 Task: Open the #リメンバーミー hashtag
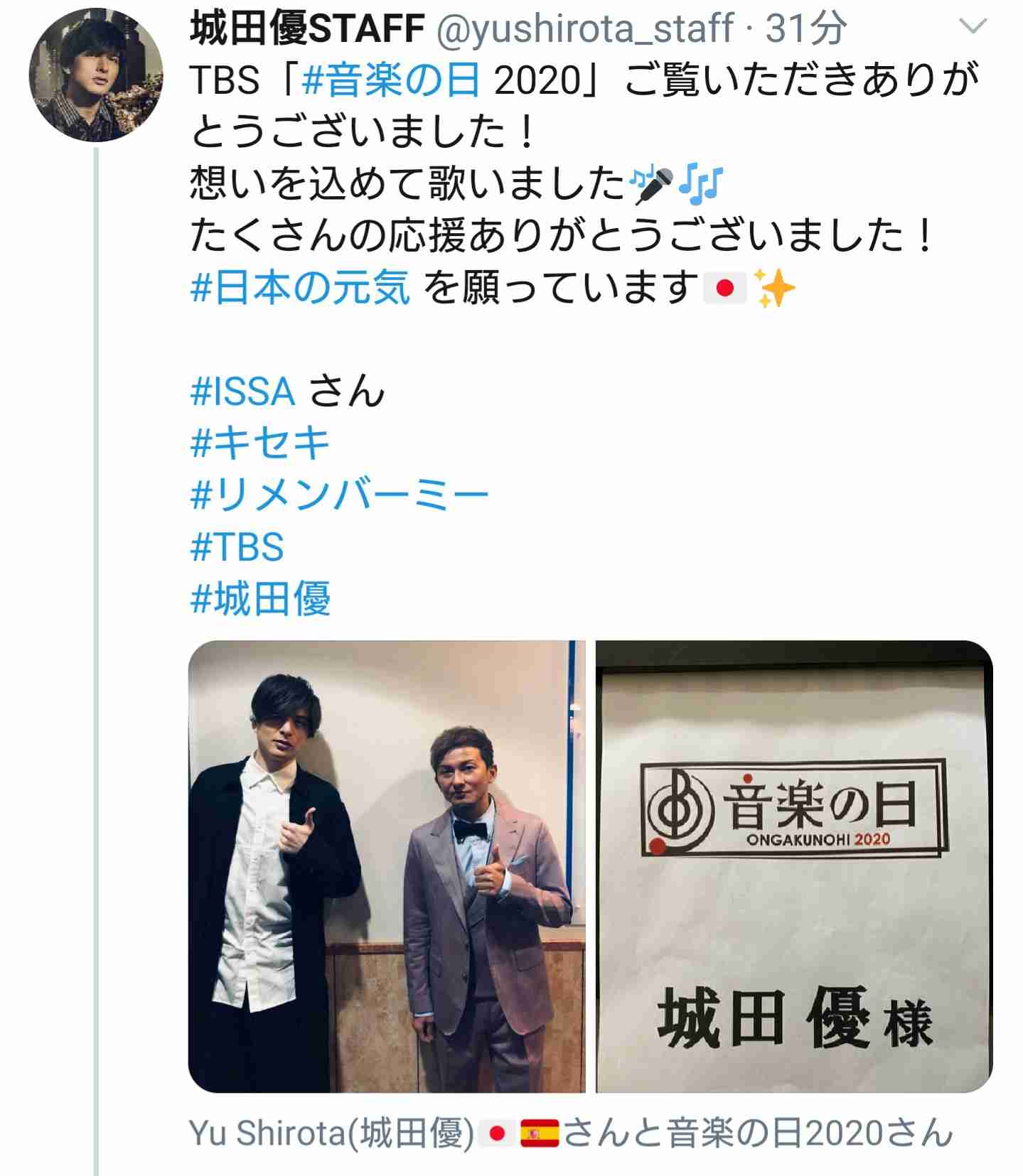pyautogui.click(x=340, y=495)
